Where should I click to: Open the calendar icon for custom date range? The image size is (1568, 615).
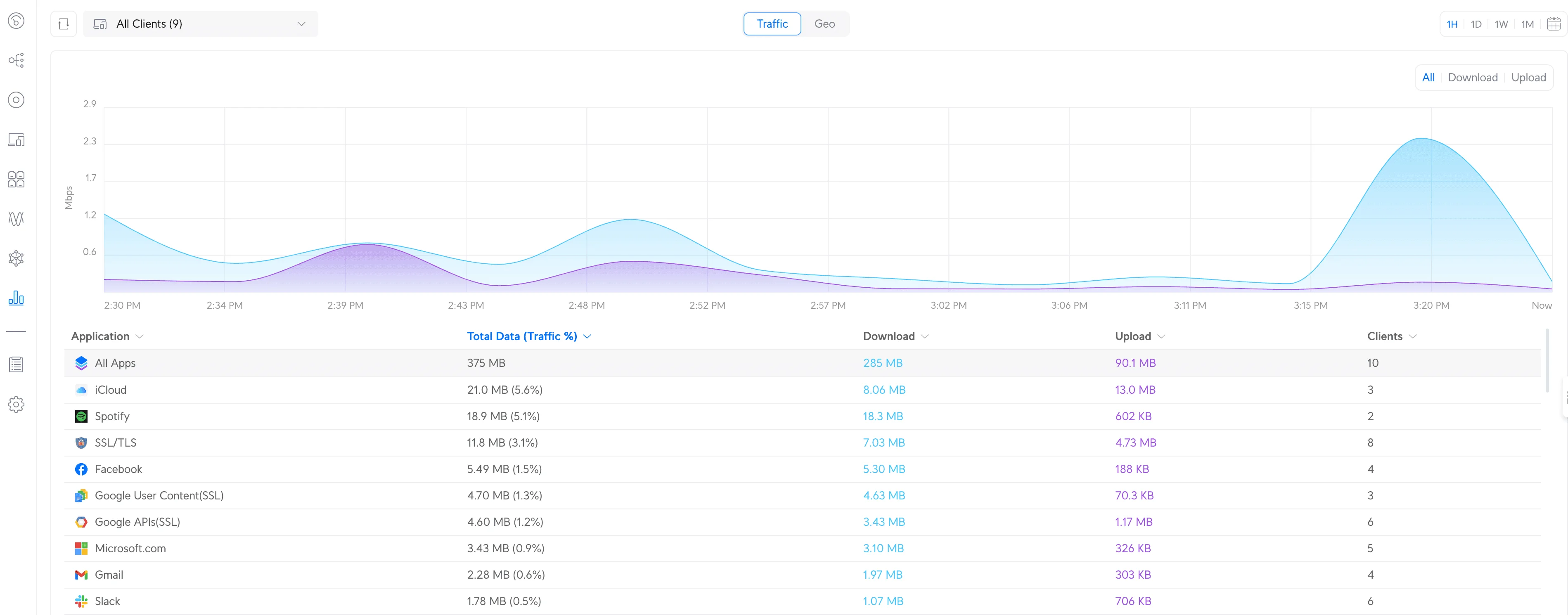(x=1555, y=24)
